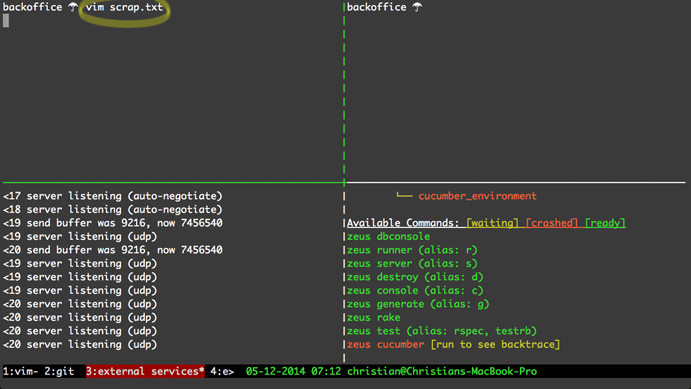This screenshot has width=691, height=389.
Task: Click the 'vim scrap.txt' command text
Action: click(124, 7)
